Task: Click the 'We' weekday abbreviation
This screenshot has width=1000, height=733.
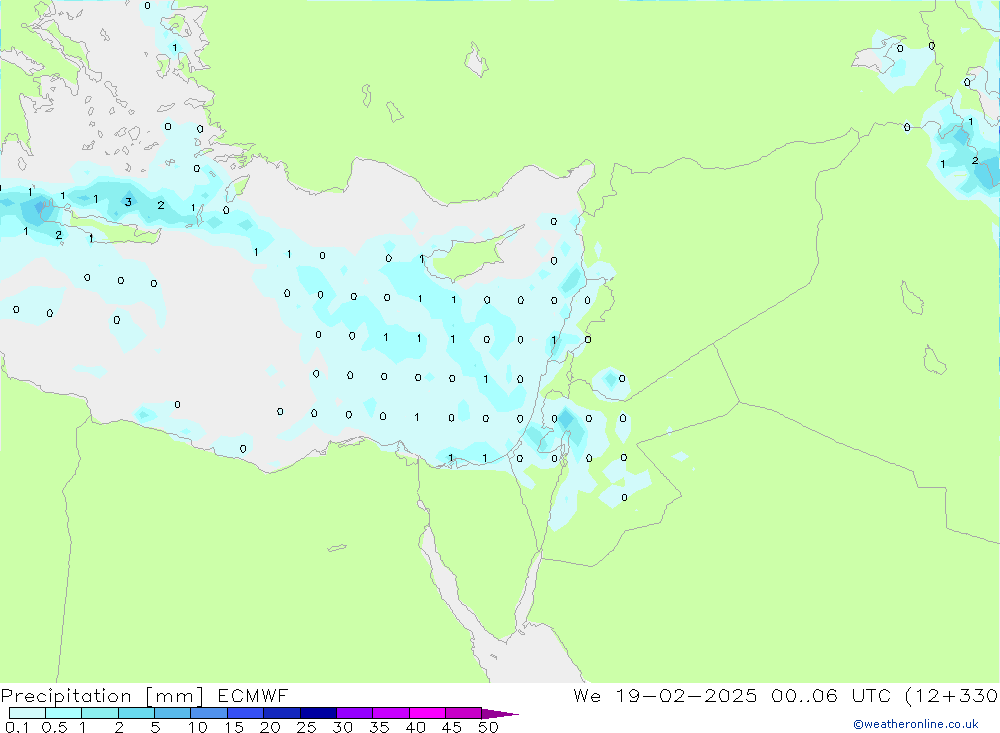Action: coord(587,696)
